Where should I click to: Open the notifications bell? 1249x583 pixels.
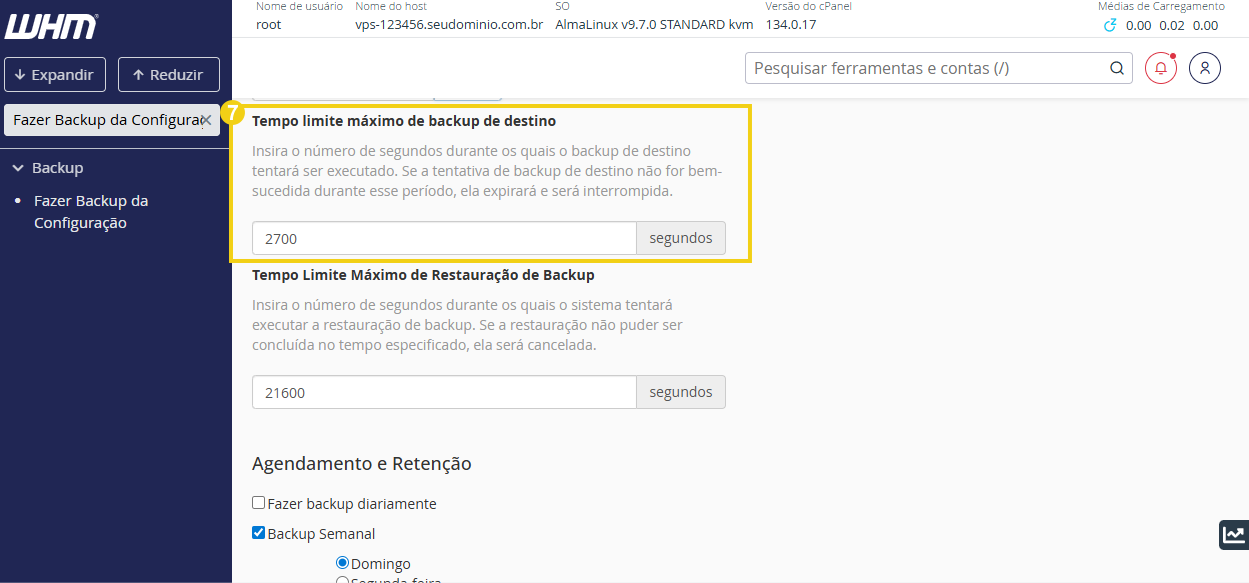pos(1160,68)
